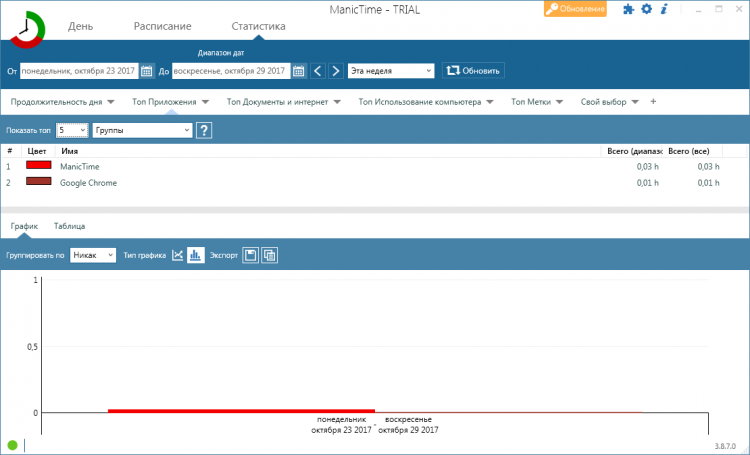Click the red ManicTime color swatch
The height and width of the screenshot is (455, 750).
39,165
